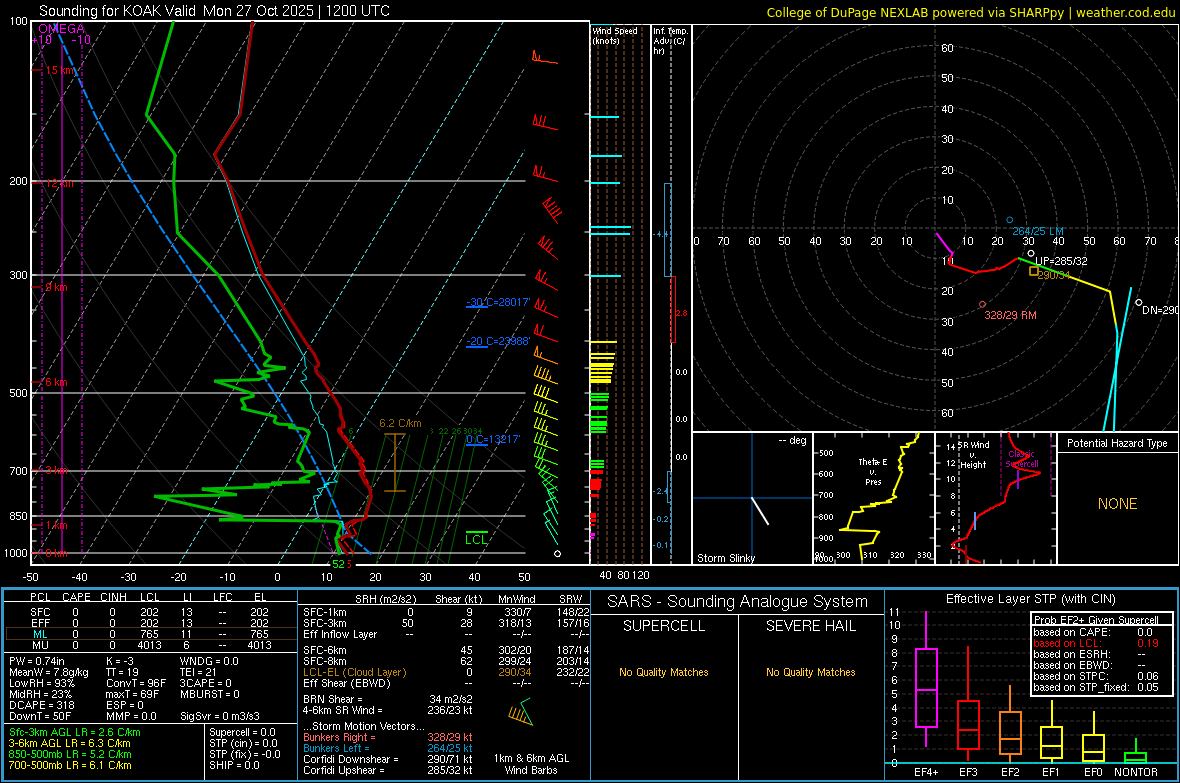
Task: Select the MU parcel row
Action: tap(151, 645)
